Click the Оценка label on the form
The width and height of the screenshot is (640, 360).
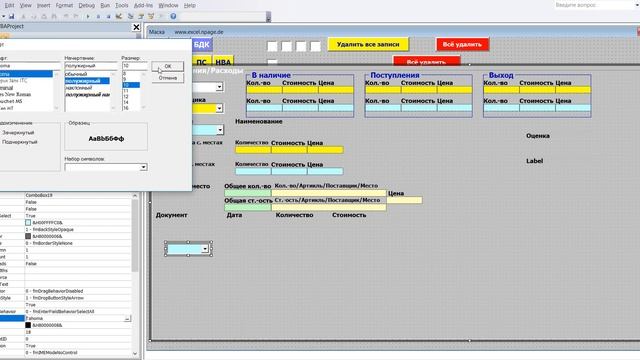coord(538,136)
